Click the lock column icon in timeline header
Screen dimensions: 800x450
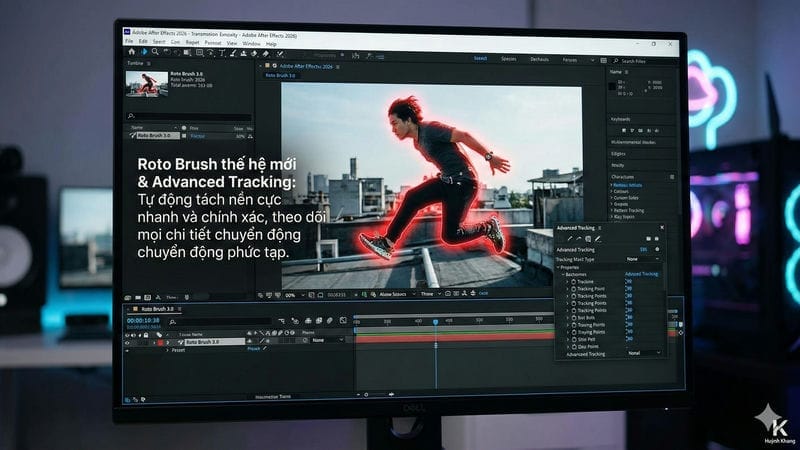point(146,335)
